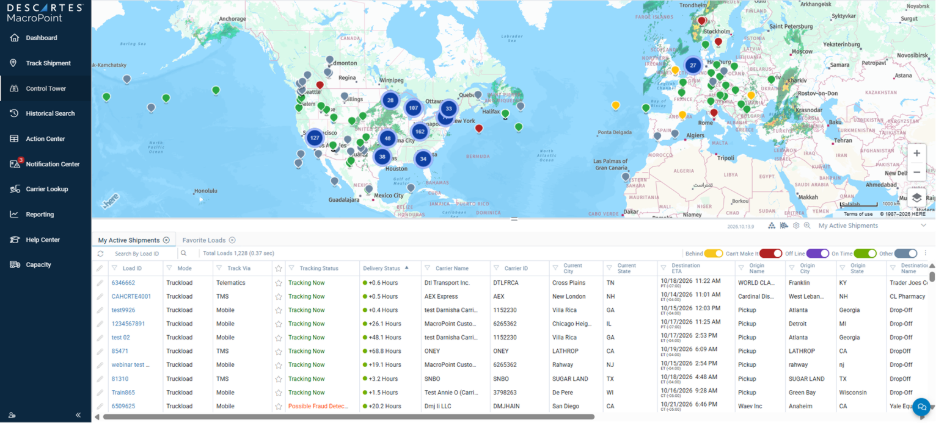
Task: Open grid kebab options menu
Action: 926,254
